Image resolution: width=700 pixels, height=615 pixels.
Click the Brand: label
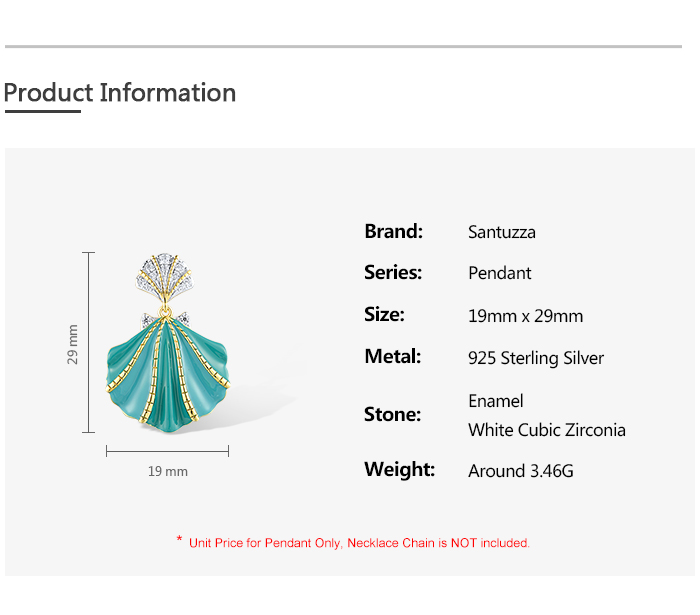pyautogui.click(x=393, y=231)
